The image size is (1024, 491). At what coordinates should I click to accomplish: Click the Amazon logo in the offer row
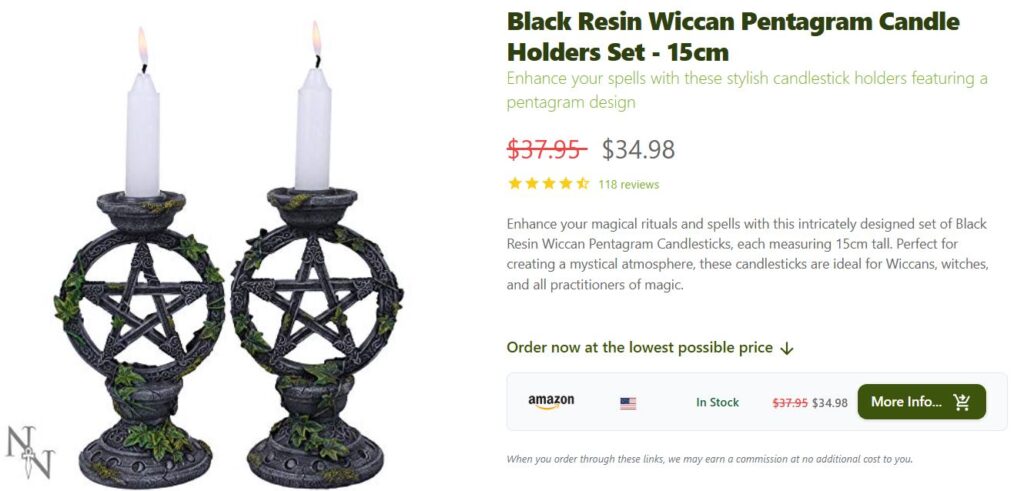pyautogui.click(x=551, y=402)
